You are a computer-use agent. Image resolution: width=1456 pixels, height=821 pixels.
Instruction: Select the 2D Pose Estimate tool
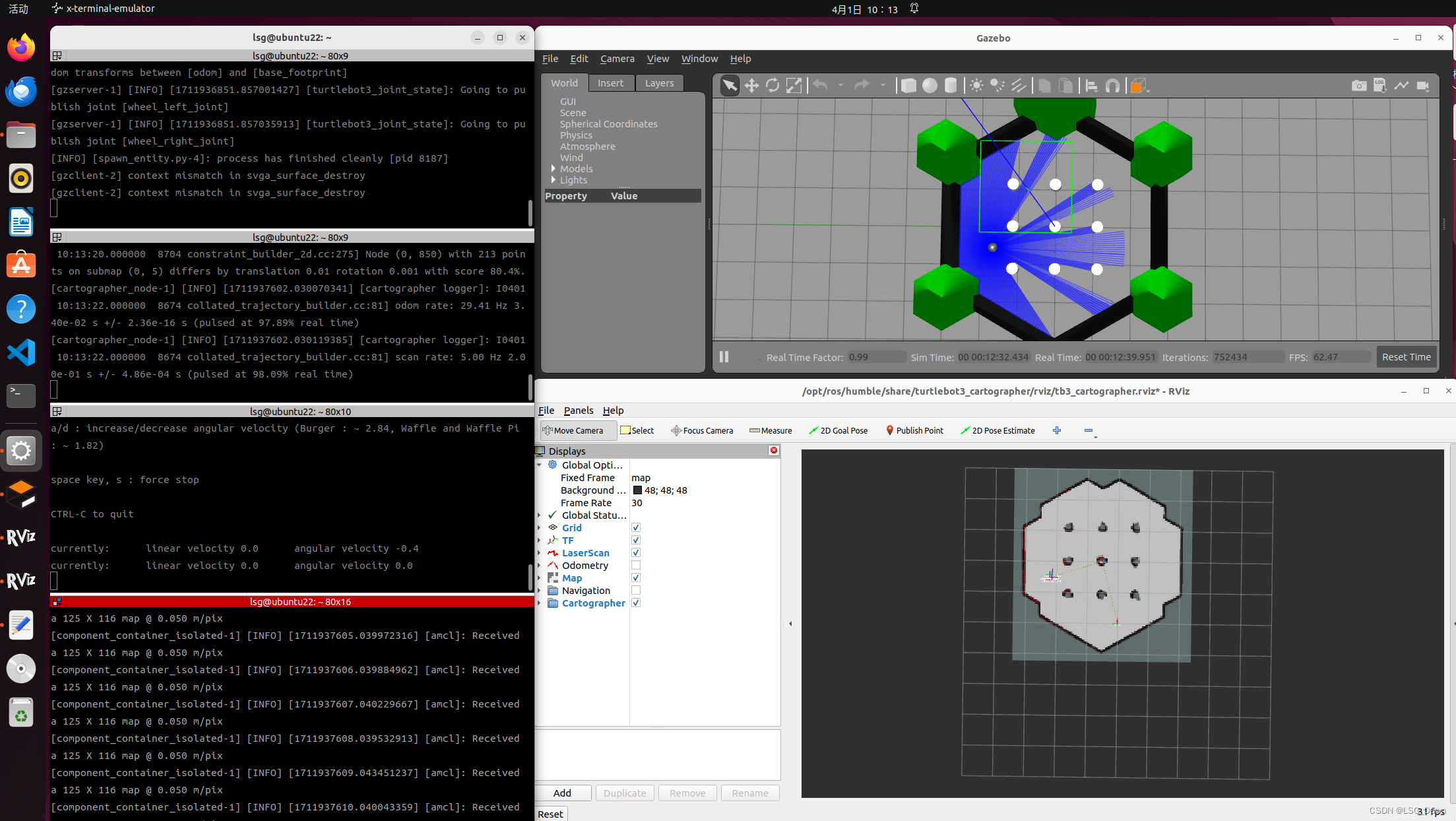pyautogui.click(x=997, y=430)
